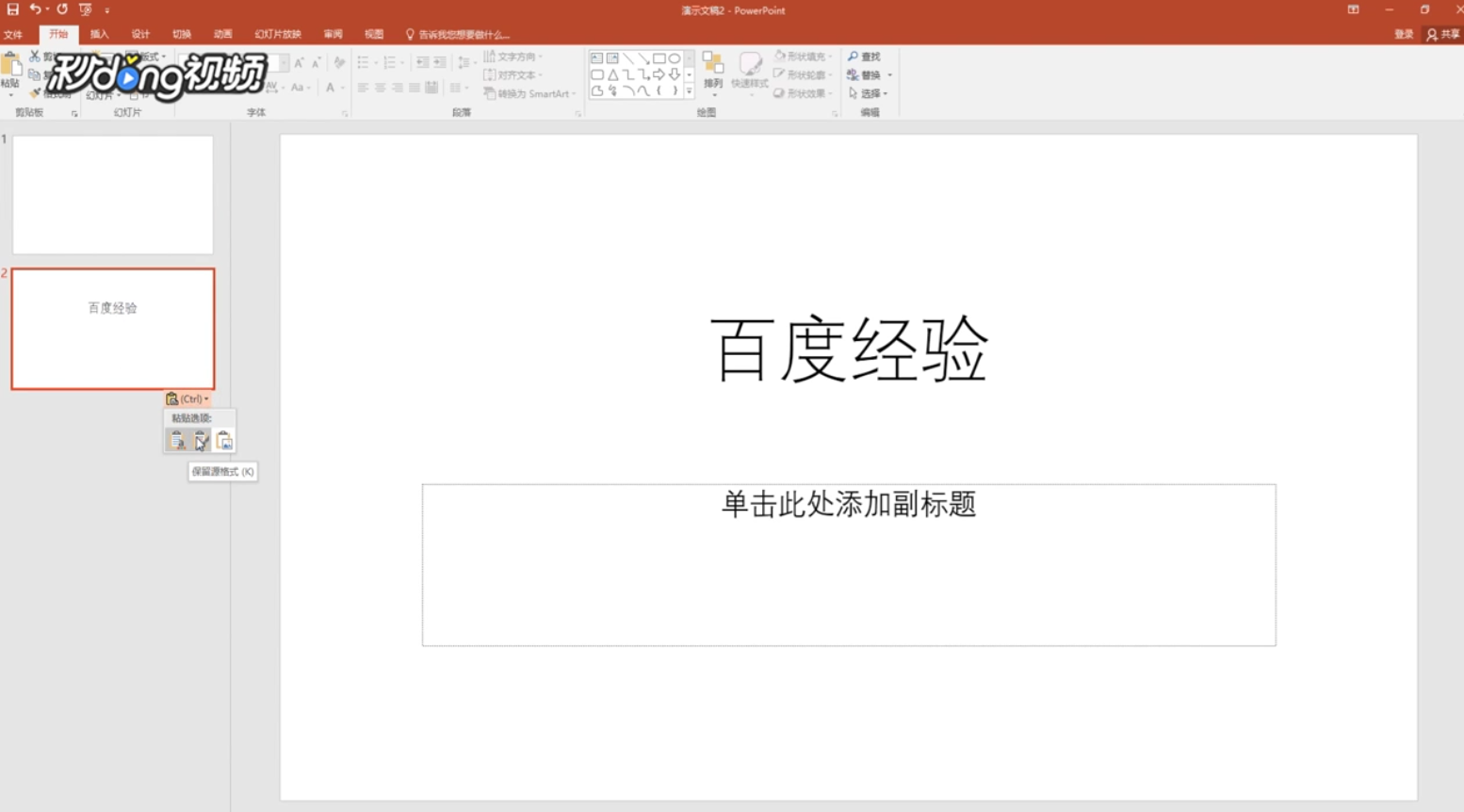Open the 剪贴板 clipboard dialog launcher
1464x812 pixels.
coord(74,114)
